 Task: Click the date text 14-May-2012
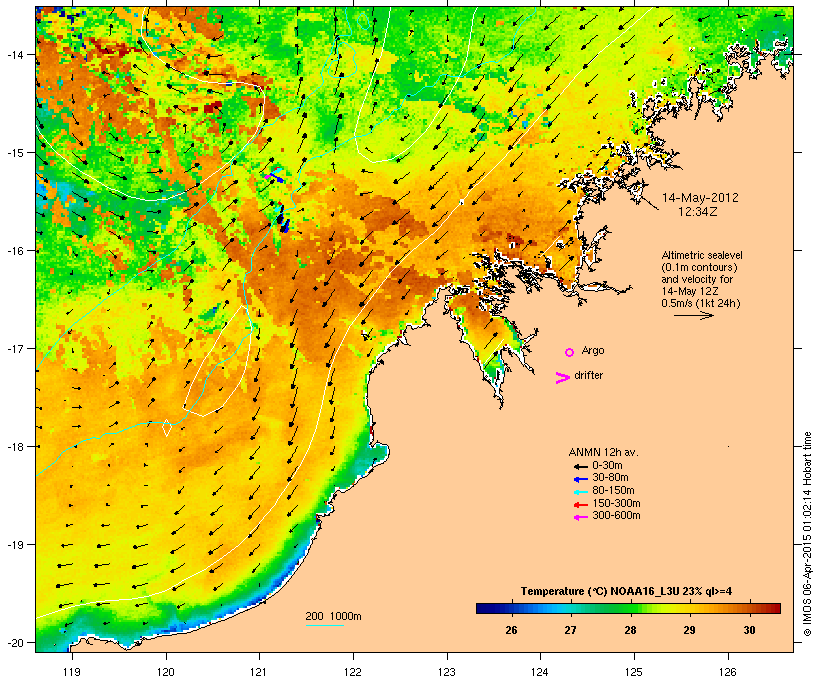tap(700, 198)
